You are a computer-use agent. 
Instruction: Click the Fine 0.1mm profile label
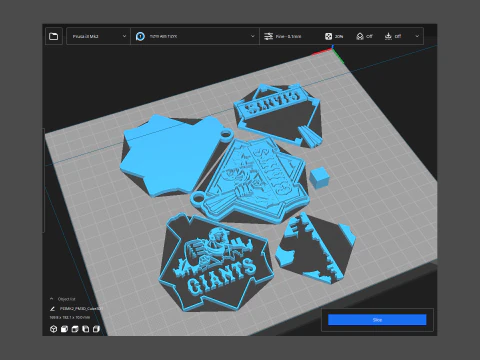click(288, 36)
